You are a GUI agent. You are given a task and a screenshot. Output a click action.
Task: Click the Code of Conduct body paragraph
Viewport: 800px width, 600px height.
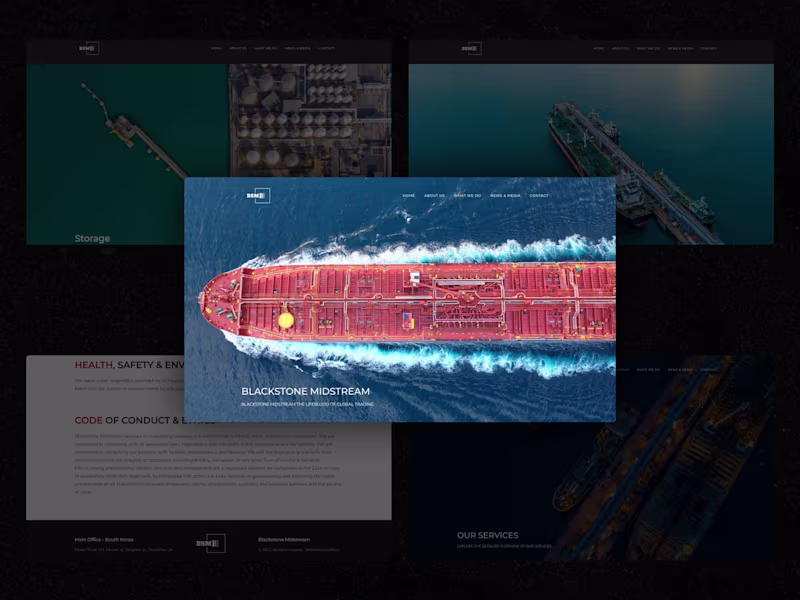[x=208, y=464]
